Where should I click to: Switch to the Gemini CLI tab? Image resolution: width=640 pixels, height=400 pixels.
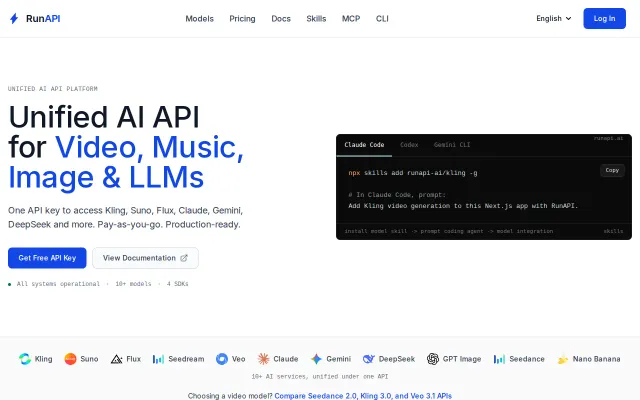(452, 145)
